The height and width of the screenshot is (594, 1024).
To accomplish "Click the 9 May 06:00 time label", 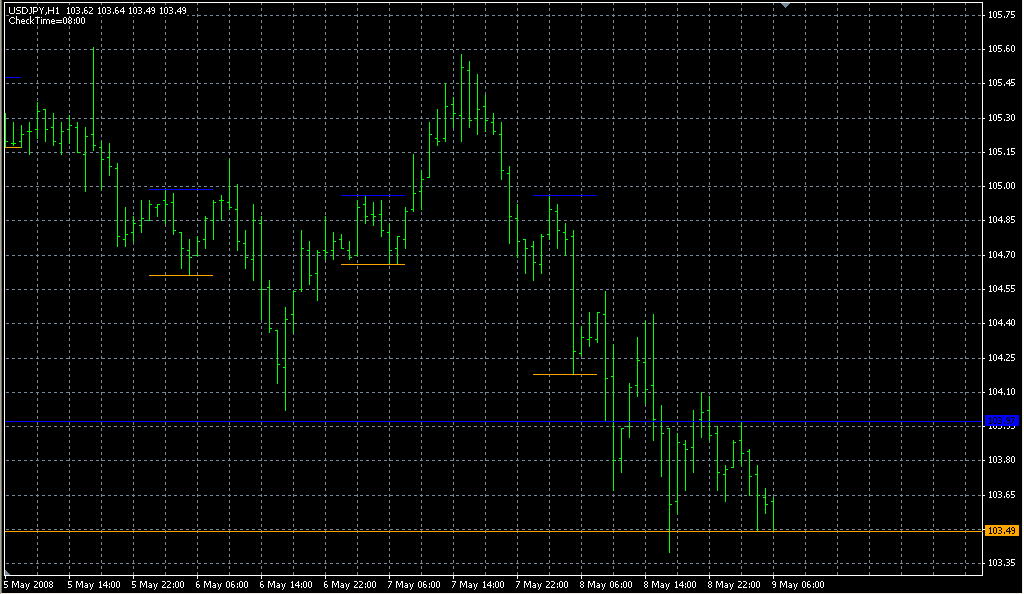I will click(x=798, y=585).
